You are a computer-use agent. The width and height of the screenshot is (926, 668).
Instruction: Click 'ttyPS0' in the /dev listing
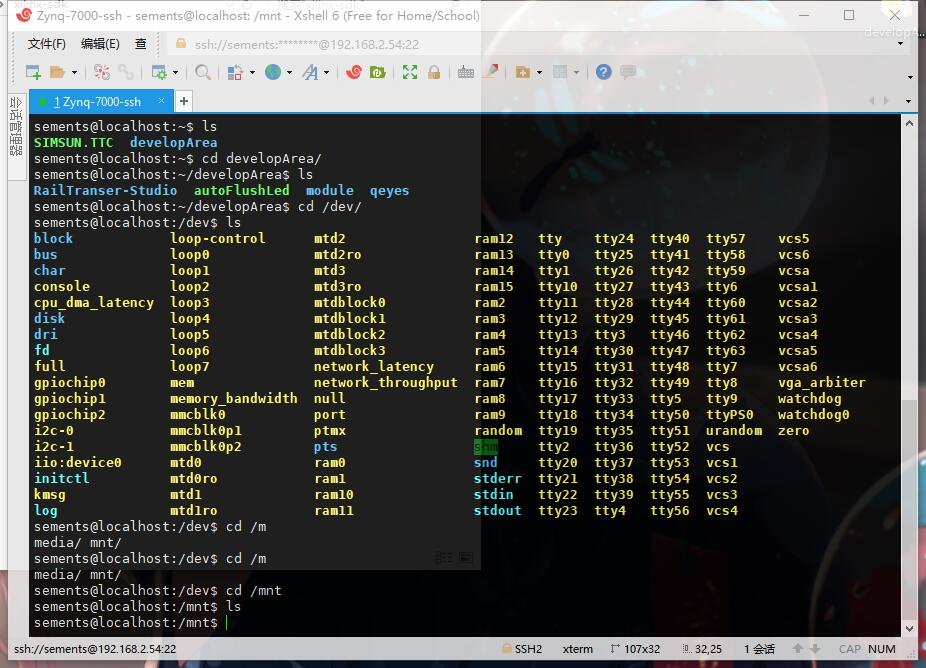point(730,415)
